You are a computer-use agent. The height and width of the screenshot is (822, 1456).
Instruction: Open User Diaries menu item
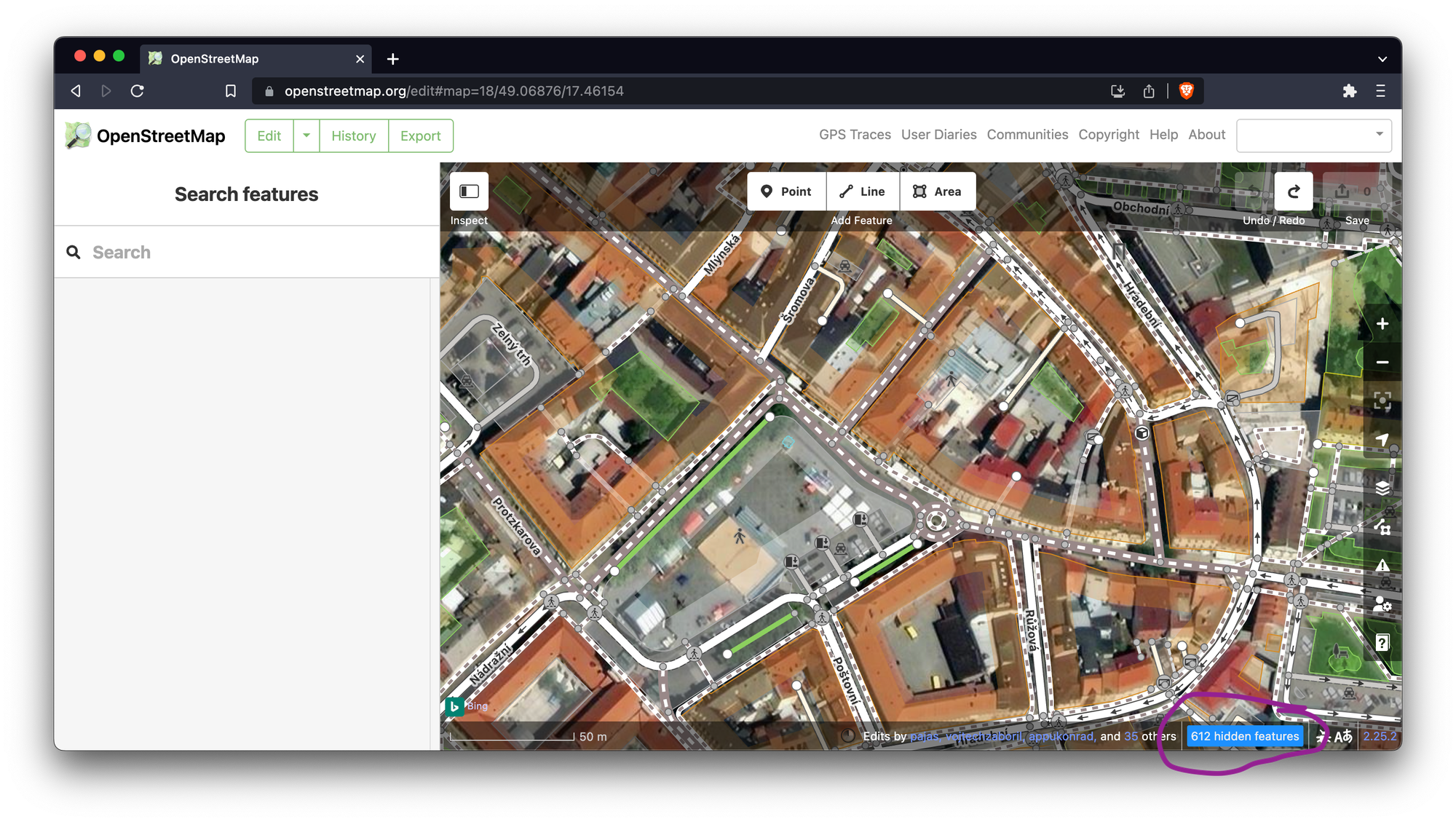938,135
